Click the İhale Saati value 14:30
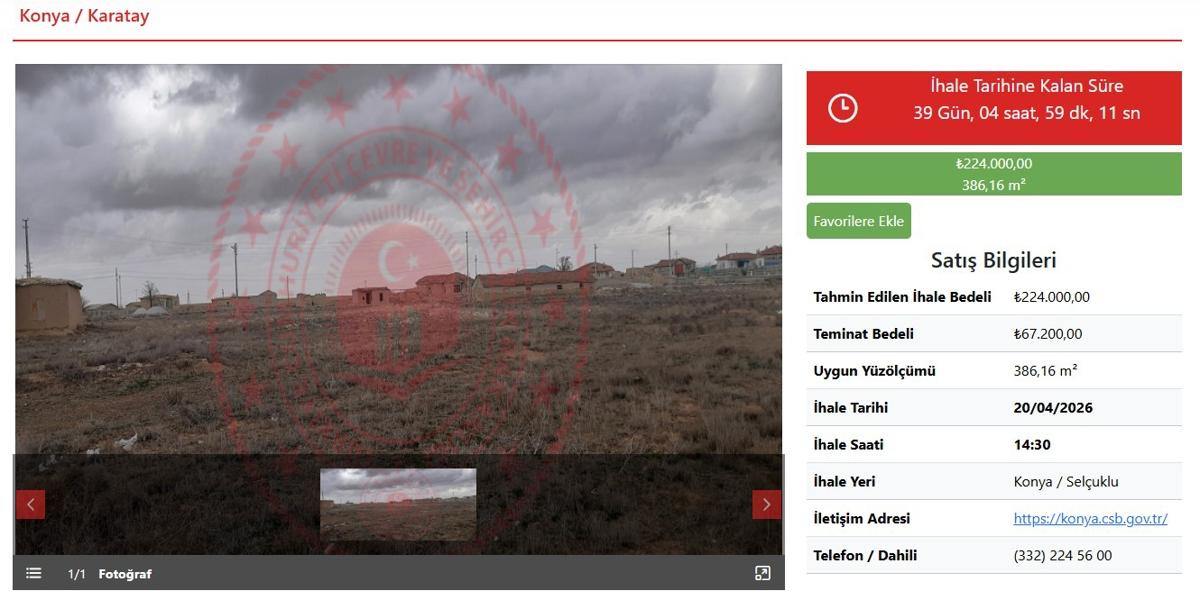 tap(1032, 444)
